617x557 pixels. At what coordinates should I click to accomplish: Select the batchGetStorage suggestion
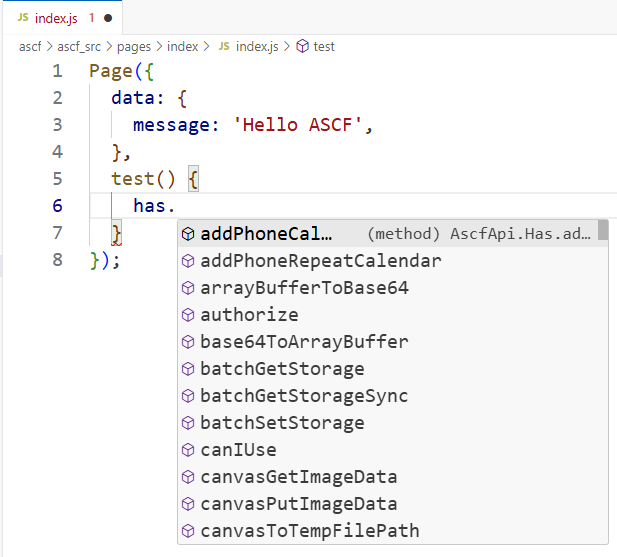click(x=393, y=369)
